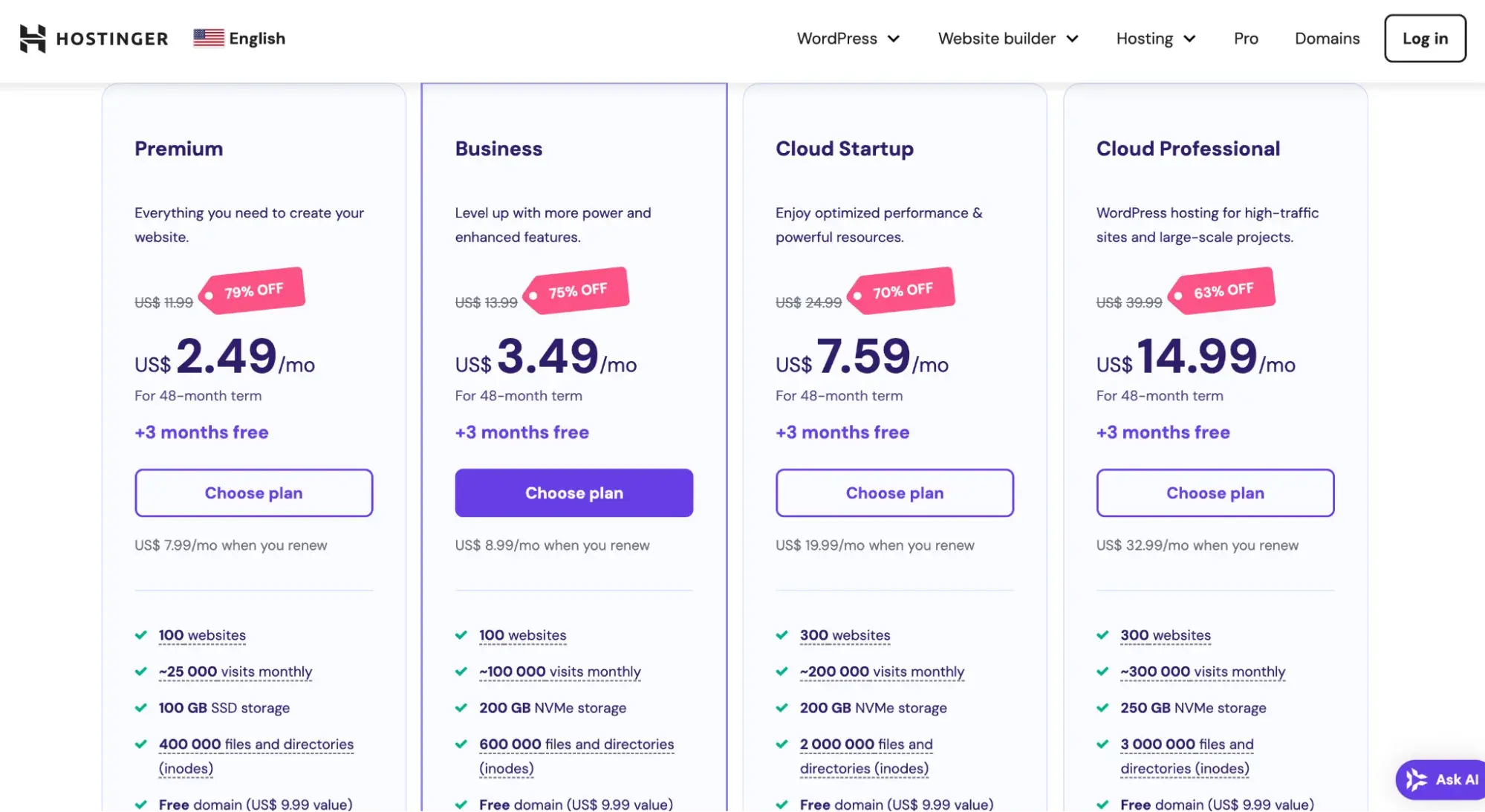Click the US flag language icon
Image resolution: width=1485 pixels, height=812 pixels.
click(209, 38)
